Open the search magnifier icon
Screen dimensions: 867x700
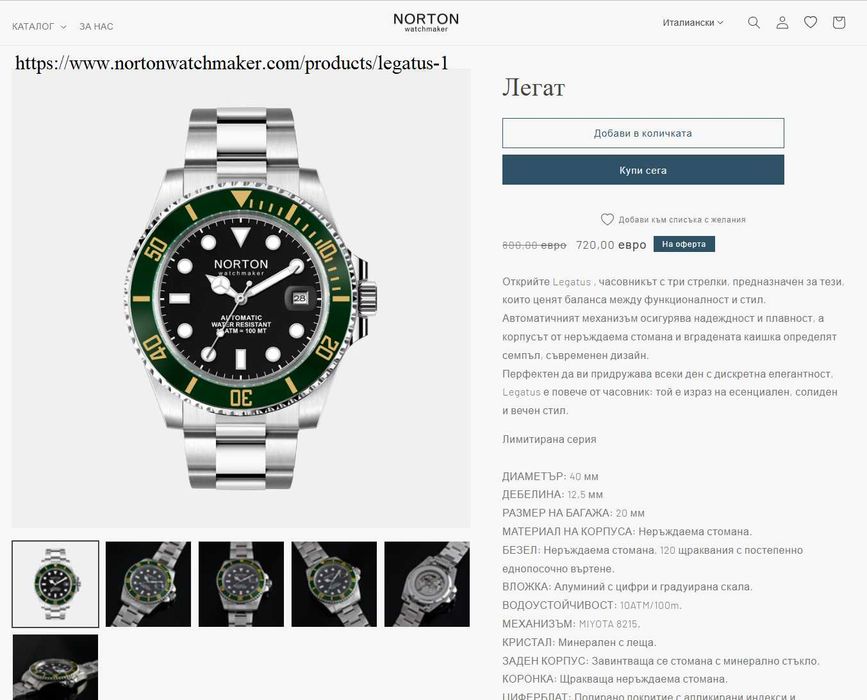click(754, 23)
